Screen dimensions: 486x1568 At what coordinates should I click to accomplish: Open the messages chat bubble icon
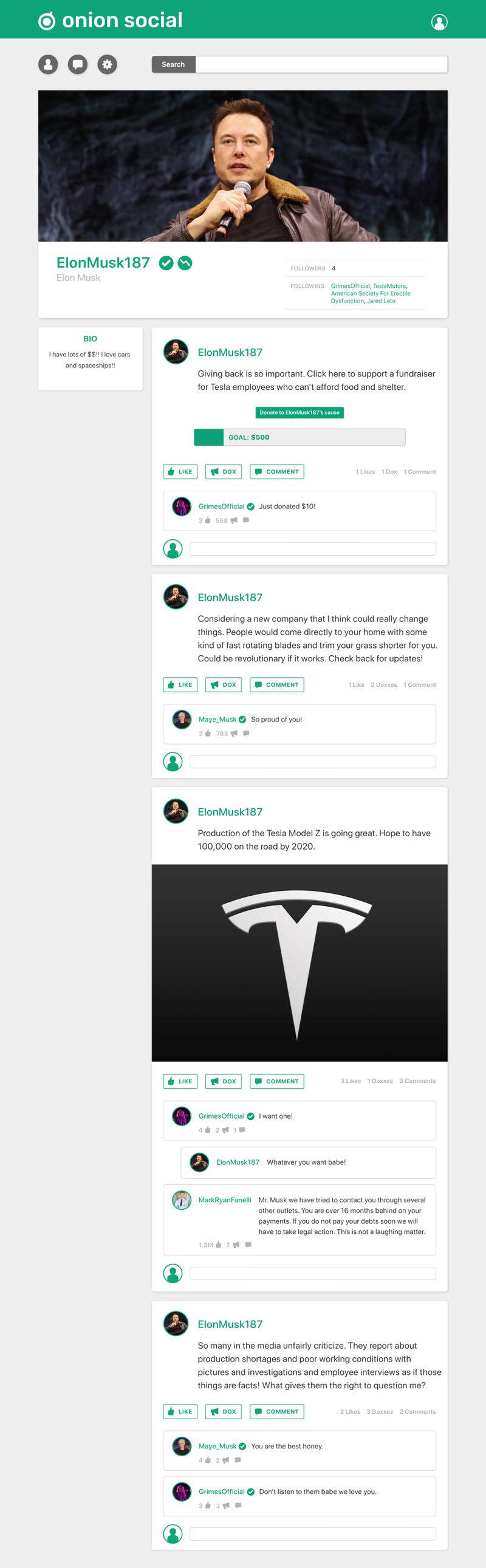tap(77, 64)
